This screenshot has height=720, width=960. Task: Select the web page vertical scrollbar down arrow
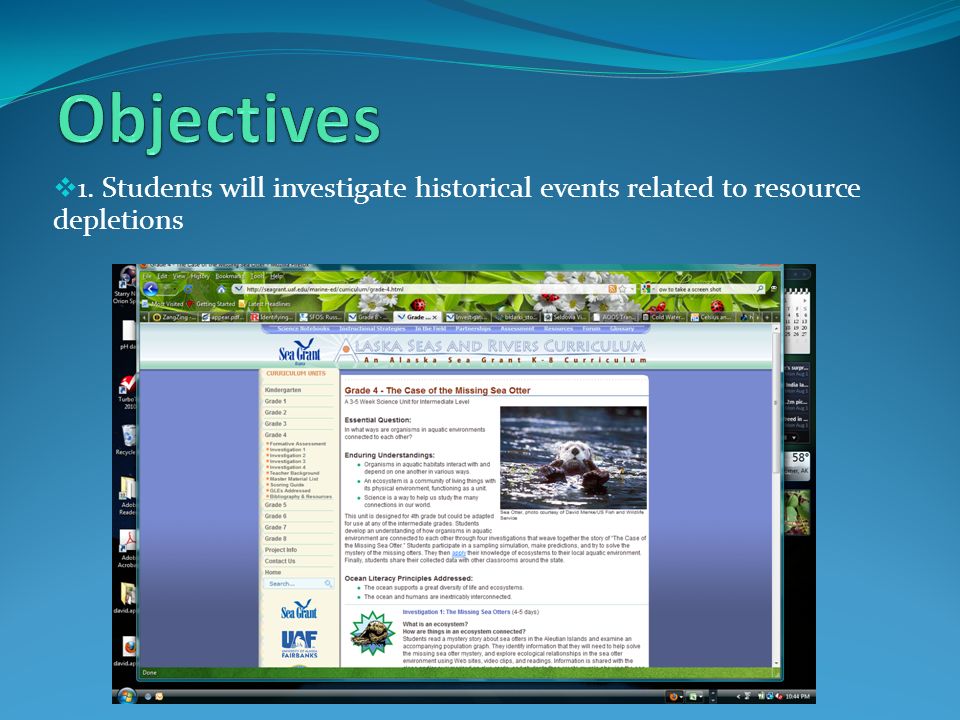click(x=776, y=662)
